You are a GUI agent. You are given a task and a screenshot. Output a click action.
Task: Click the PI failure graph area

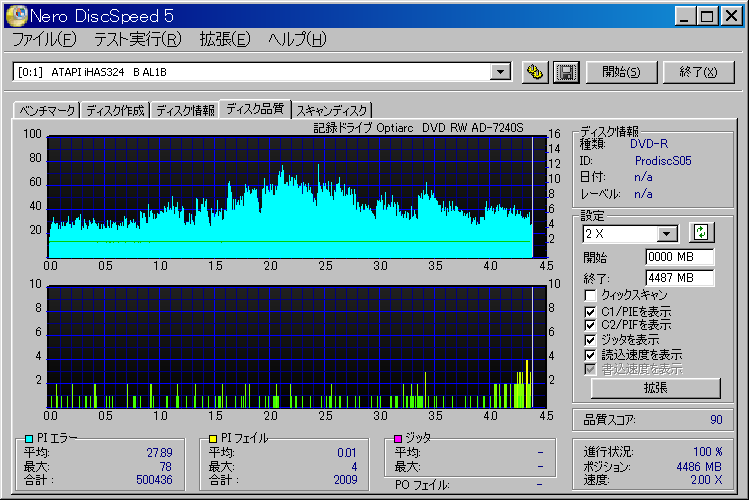[x=297, y=347]
